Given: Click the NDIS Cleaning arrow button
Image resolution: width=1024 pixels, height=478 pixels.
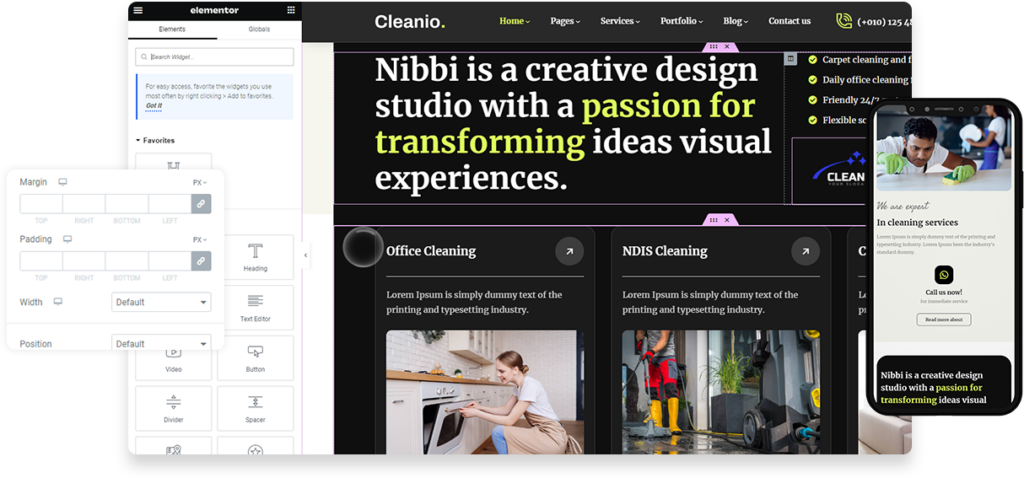Looking at the screenshot, I should point(805,251).
